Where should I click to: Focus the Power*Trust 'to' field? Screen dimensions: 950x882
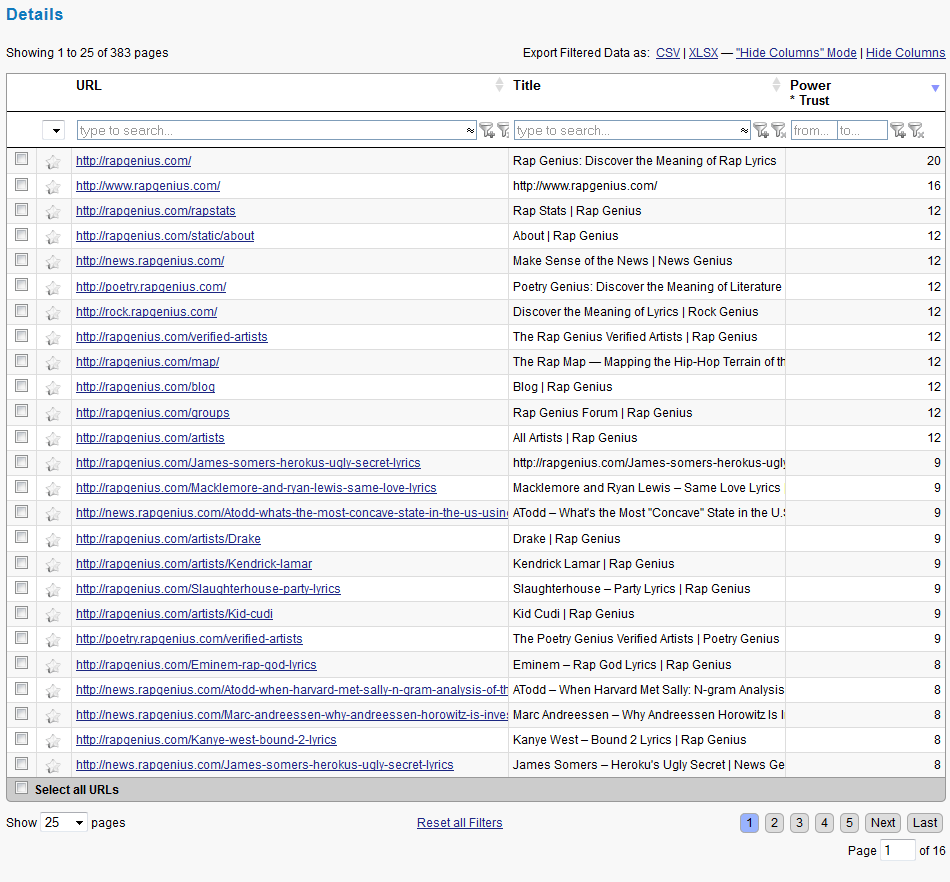coord(863,130)
